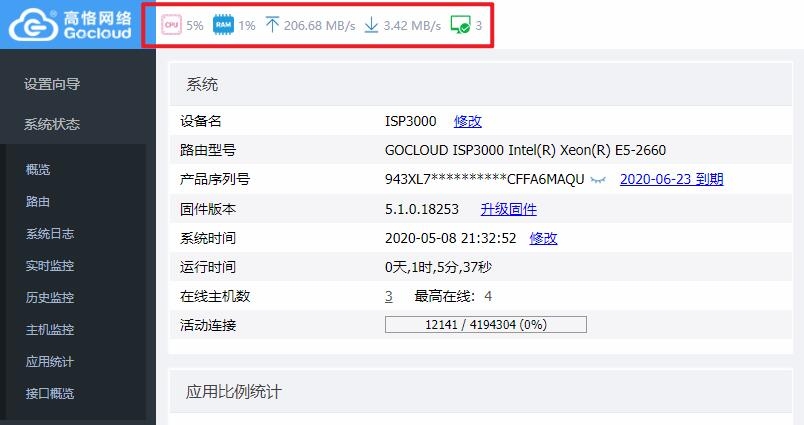Click the 206.68 MB/s upload rate

click(319, 25)
